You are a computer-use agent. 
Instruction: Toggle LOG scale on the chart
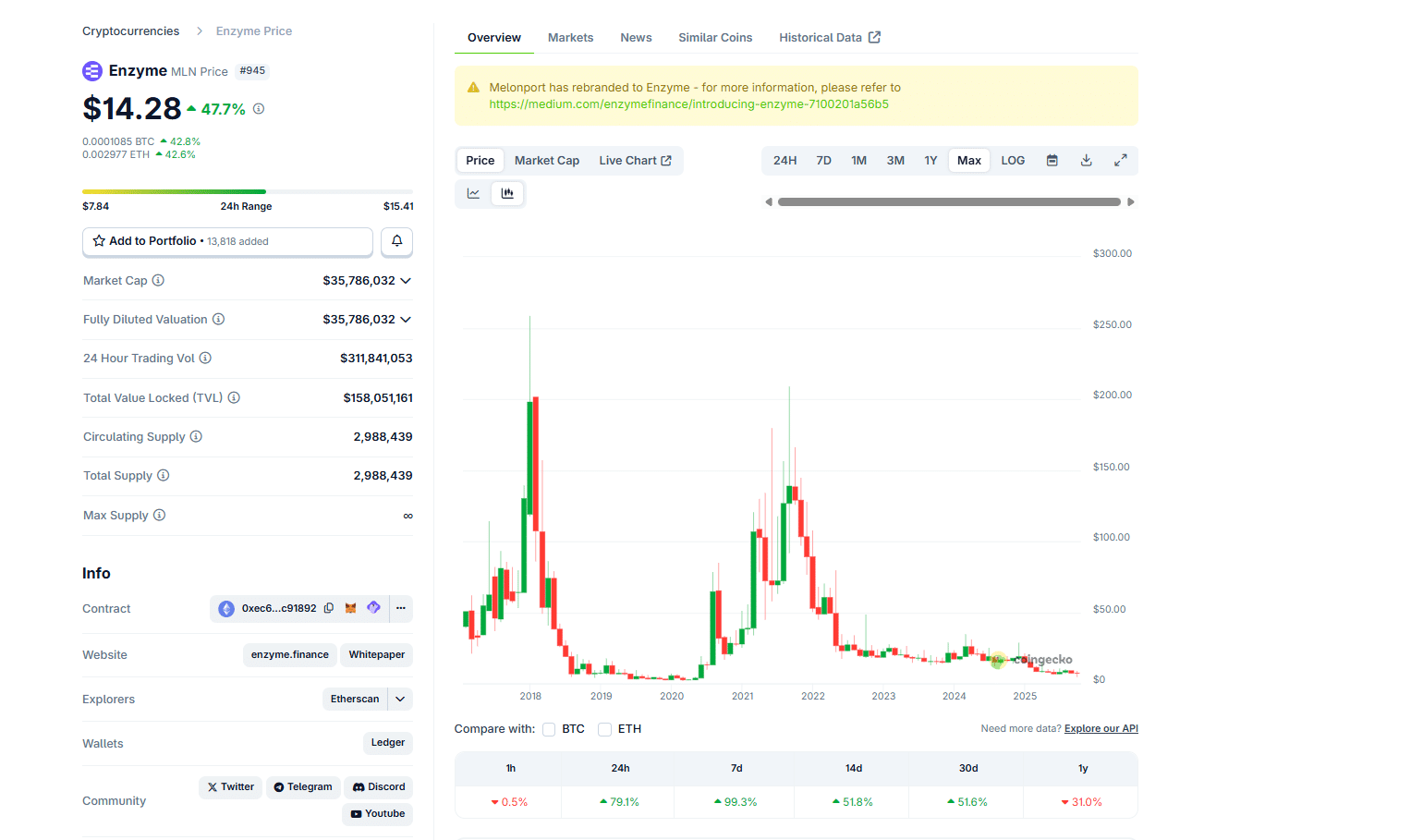tap(1012, 160)
